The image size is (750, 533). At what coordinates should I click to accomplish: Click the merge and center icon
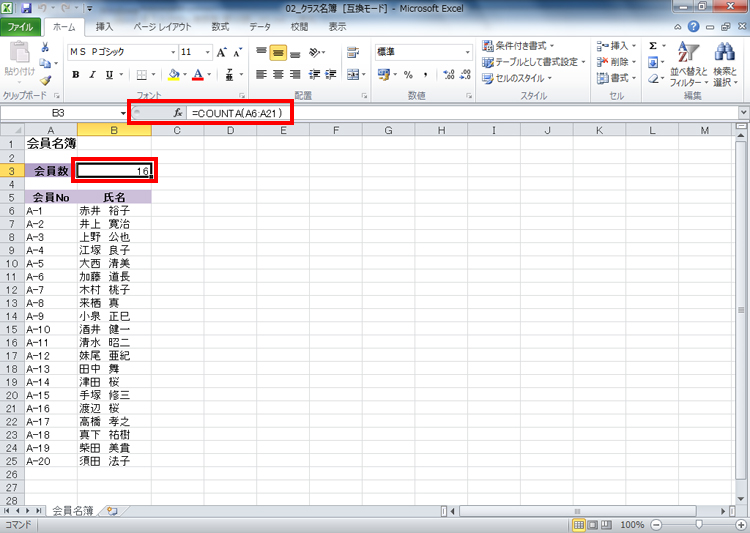click(x=353, y=75)
